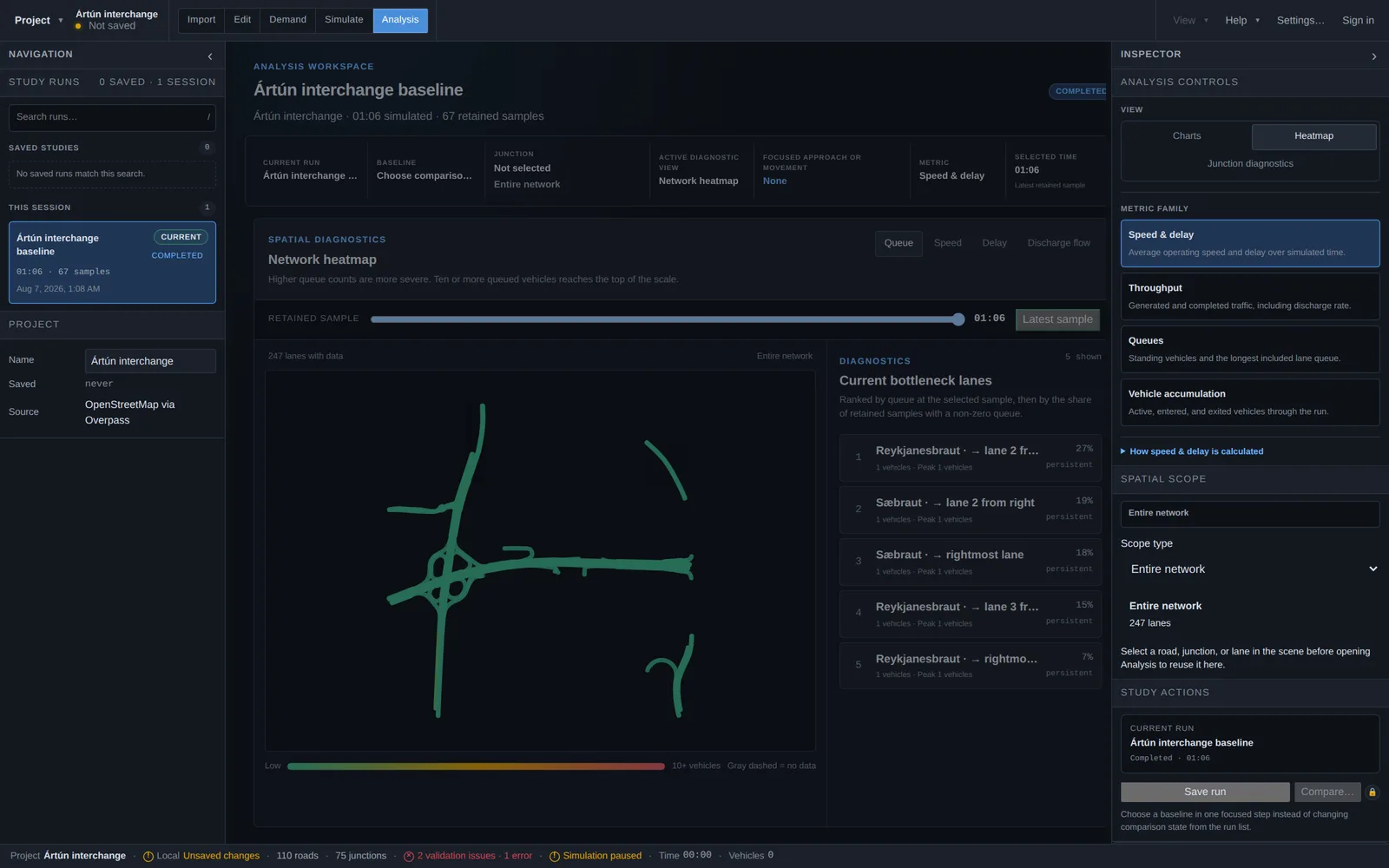Click the Focused approach None value
The height and width of the screenshot is (868, 1389).
(x=774, y=181)
